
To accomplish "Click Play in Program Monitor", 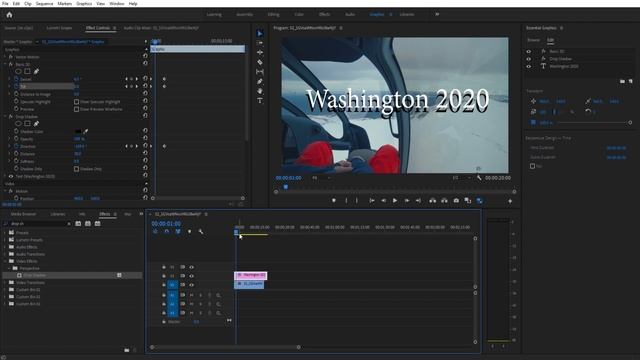I will coord(395,200).
